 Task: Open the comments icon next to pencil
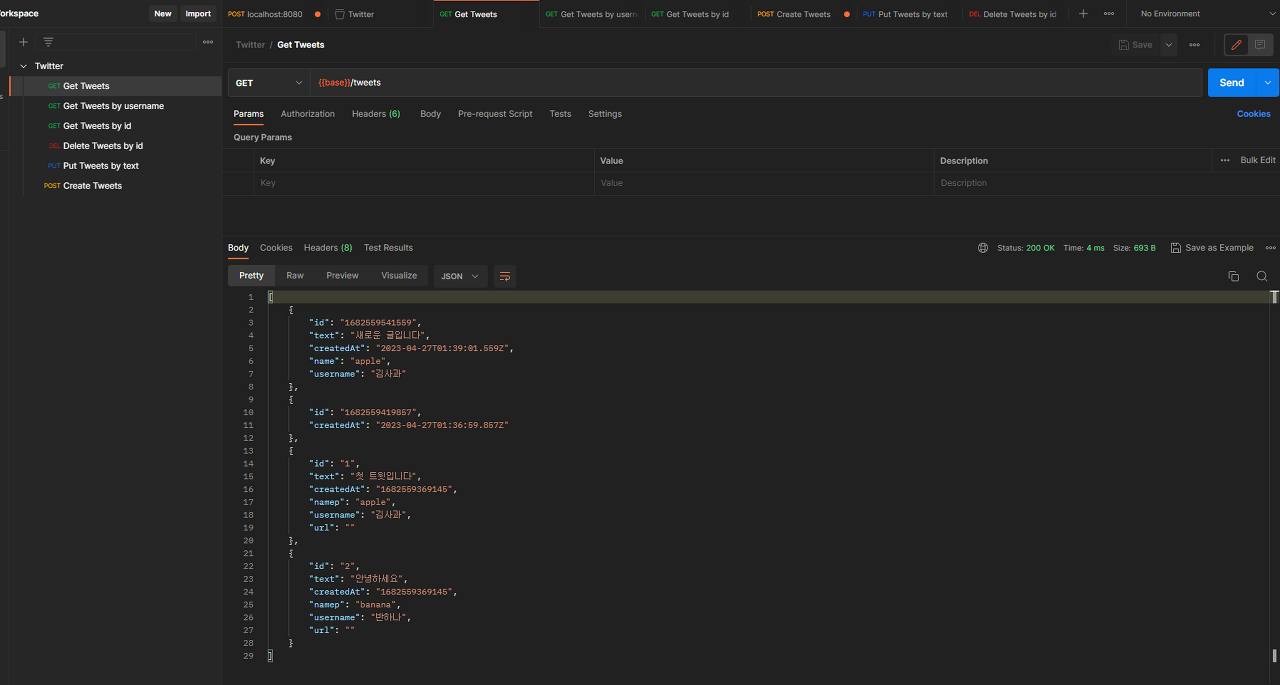[x=1260, y=45]
